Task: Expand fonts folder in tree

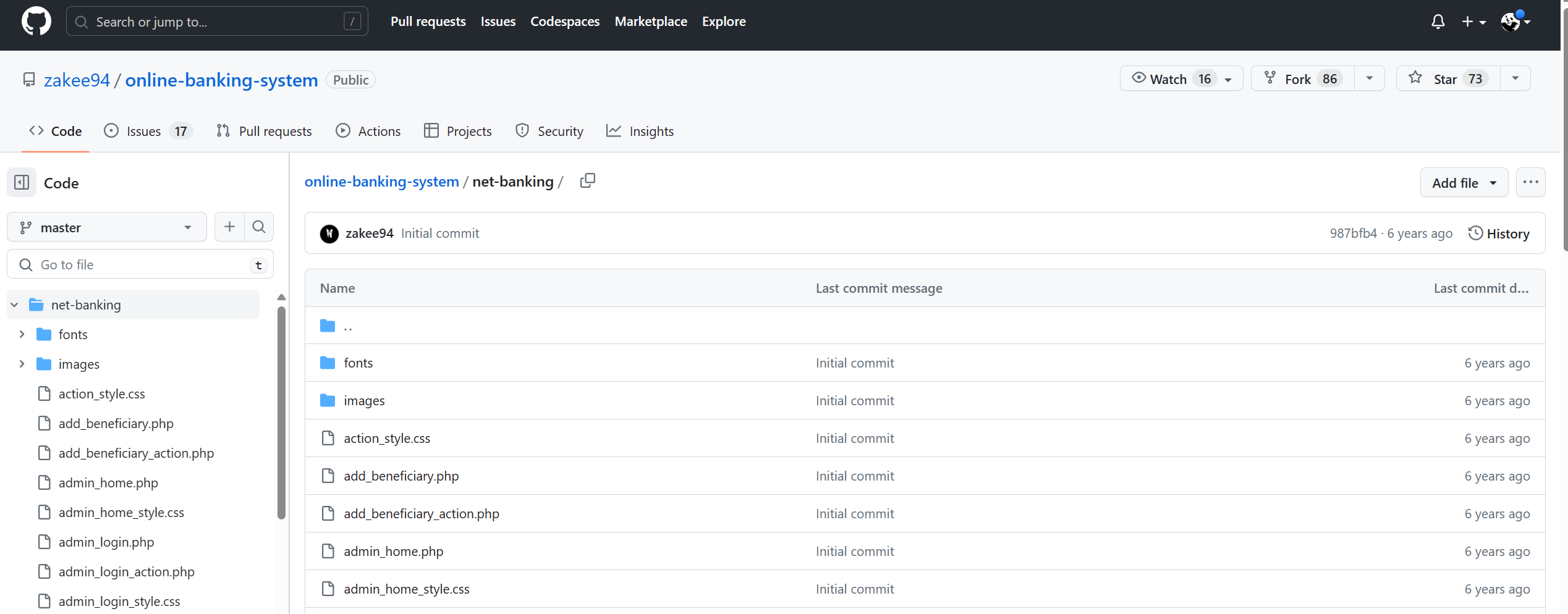Action: click(22, 334)
